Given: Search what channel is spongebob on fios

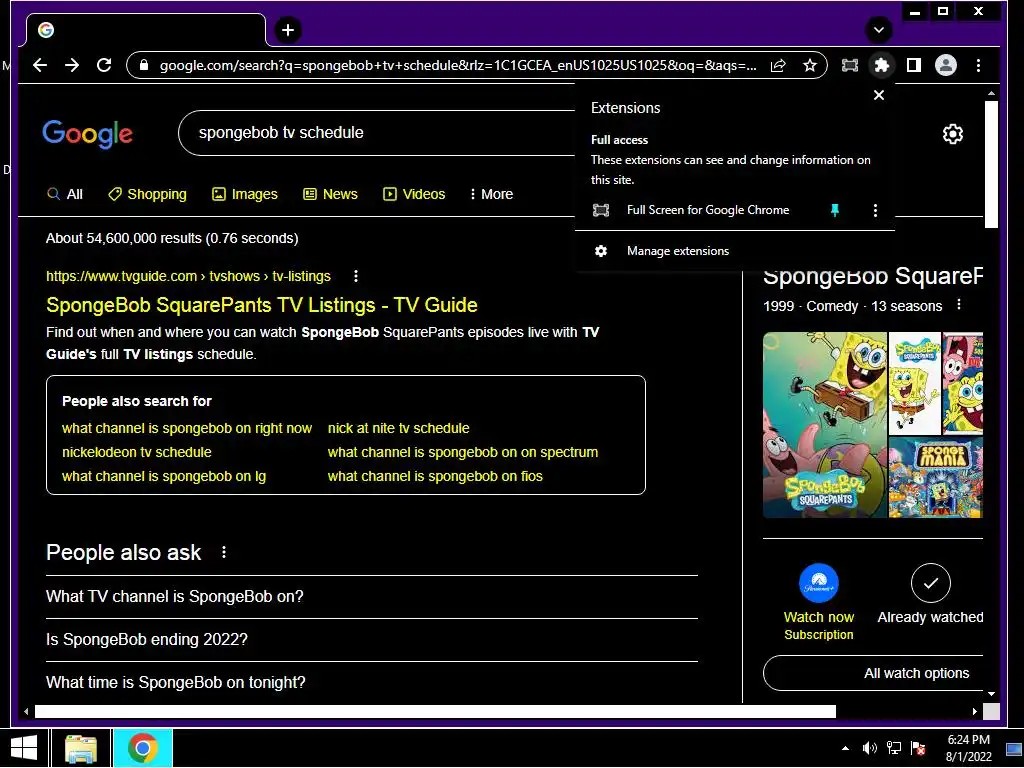Looking at the screenshot, I should 435,476.
